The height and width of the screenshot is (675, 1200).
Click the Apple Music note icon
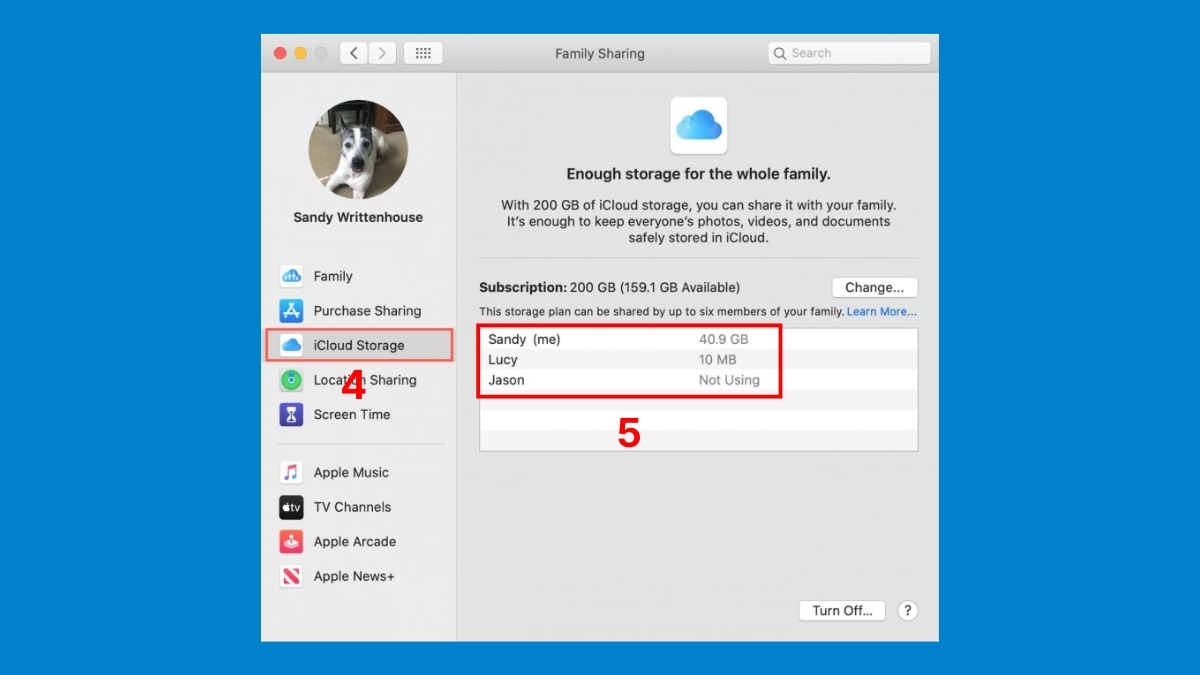coord(291,472)
